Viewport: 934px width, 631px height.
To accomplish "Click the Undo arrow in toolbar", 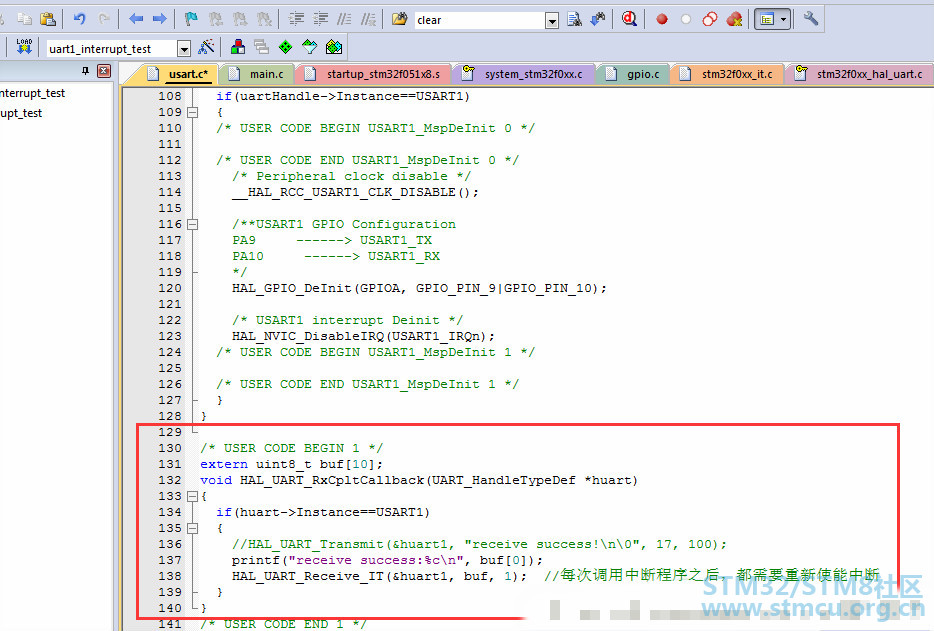I will click(80, 19).
